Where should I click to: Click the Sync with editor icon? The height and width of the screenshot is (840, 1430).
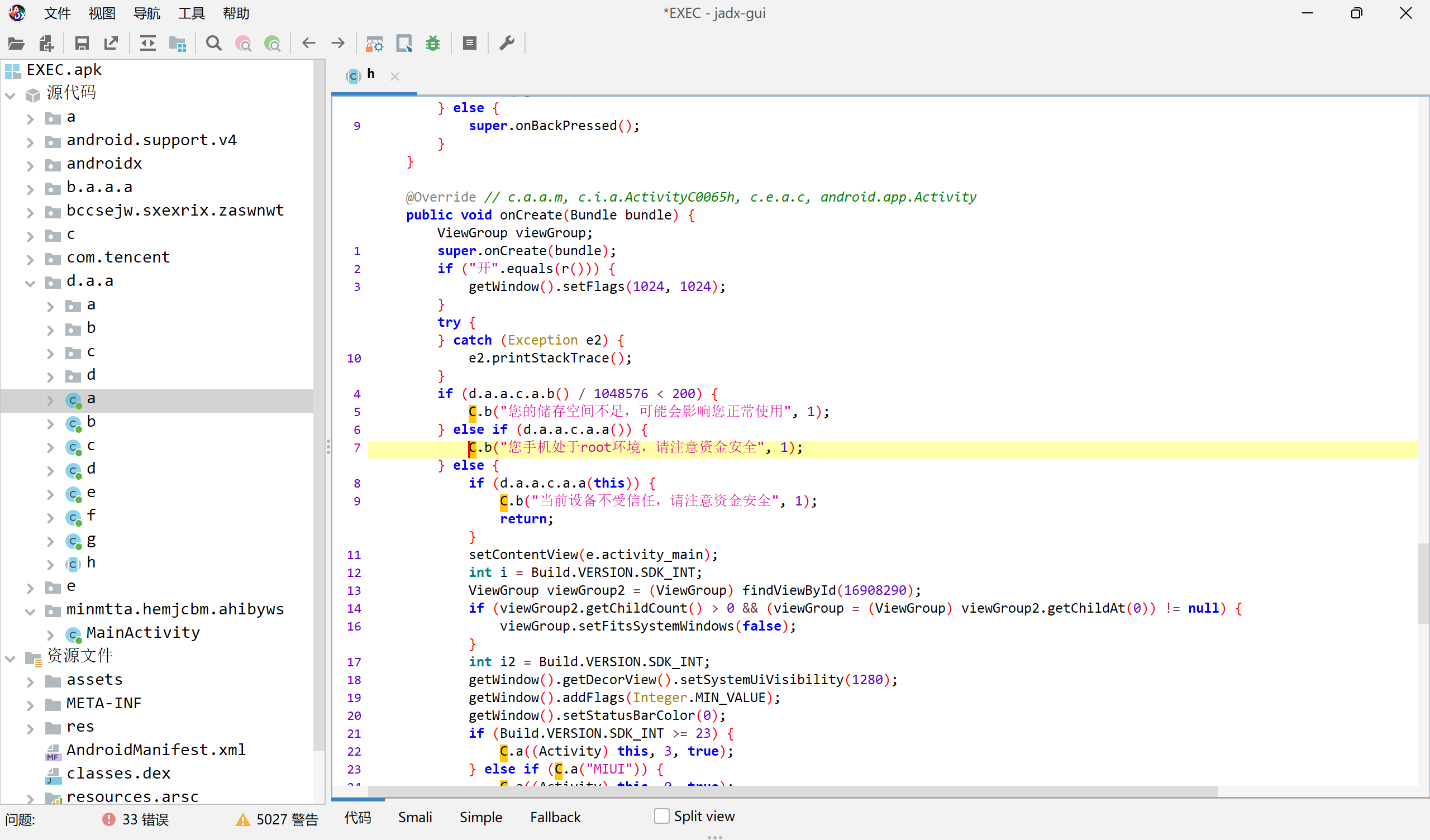tap(147, 43)
